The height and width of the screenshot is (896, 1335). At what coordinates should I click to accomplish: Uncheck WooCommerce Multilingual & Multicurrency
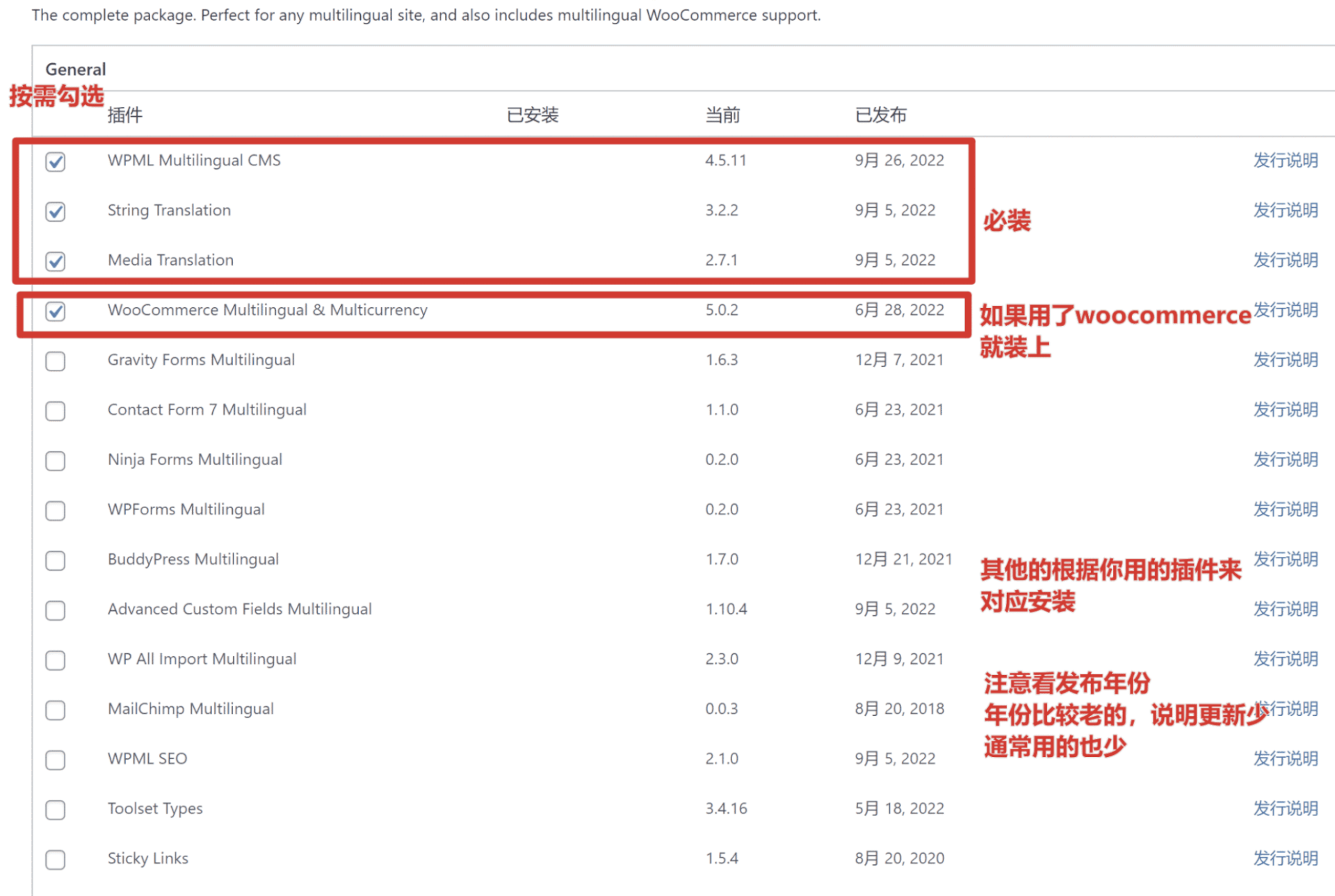pyautogui.click(x=56, y=312)
